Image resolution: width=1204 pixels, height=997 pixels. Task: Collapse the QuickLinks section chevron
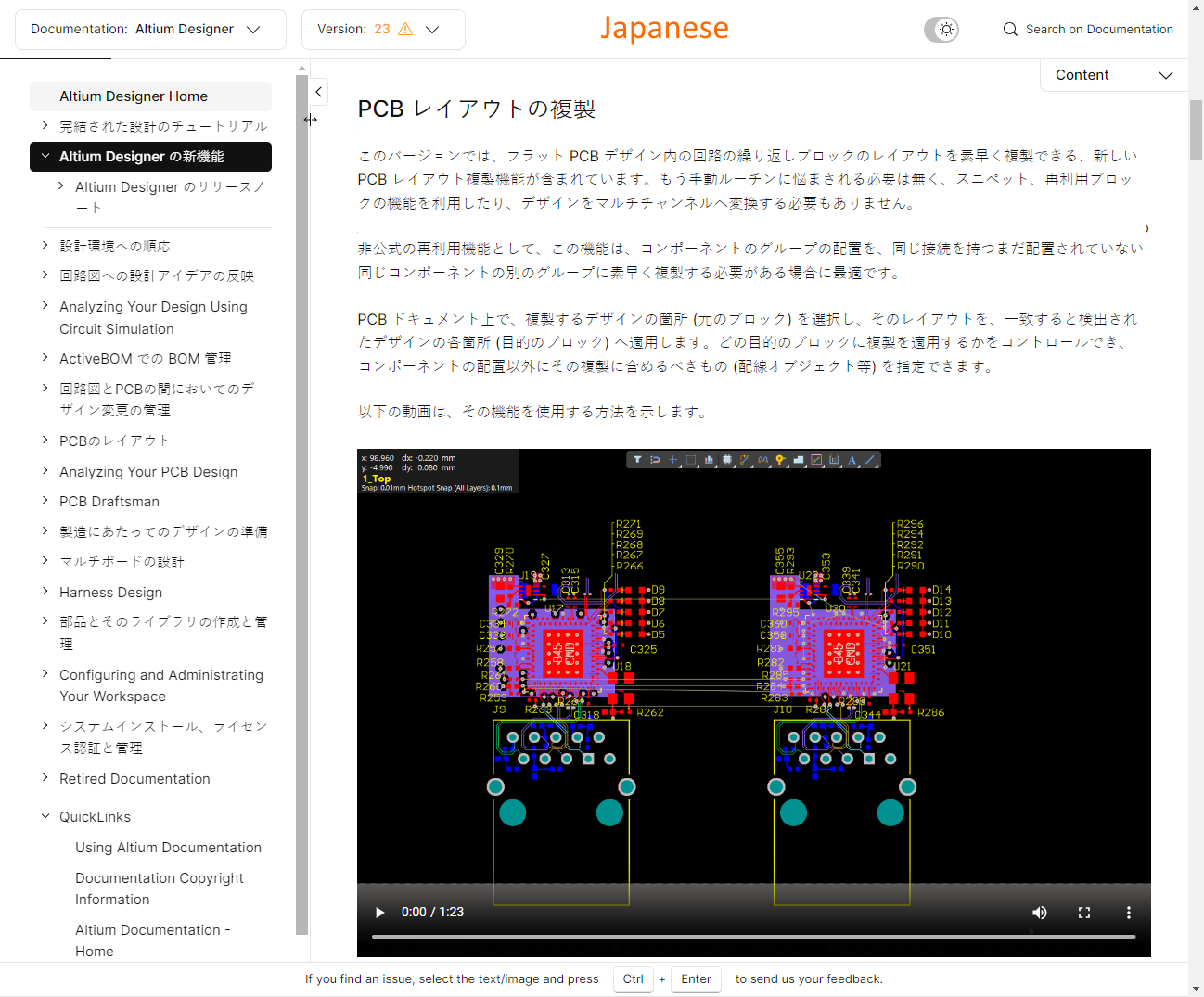45,816
